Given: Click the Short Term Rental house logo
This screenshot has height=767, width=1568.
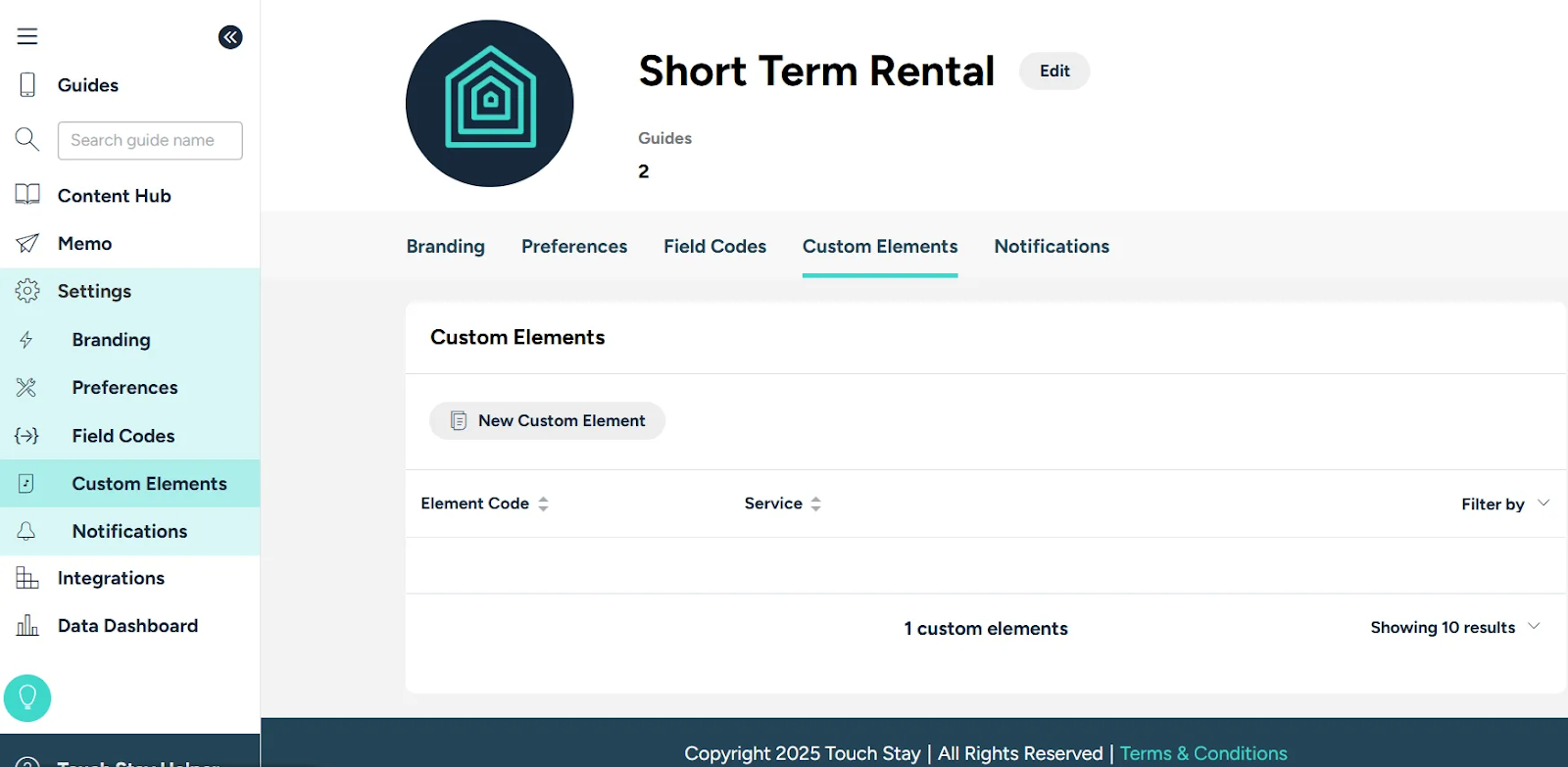Looking at the screenshot, I should [x=490, y=103].
